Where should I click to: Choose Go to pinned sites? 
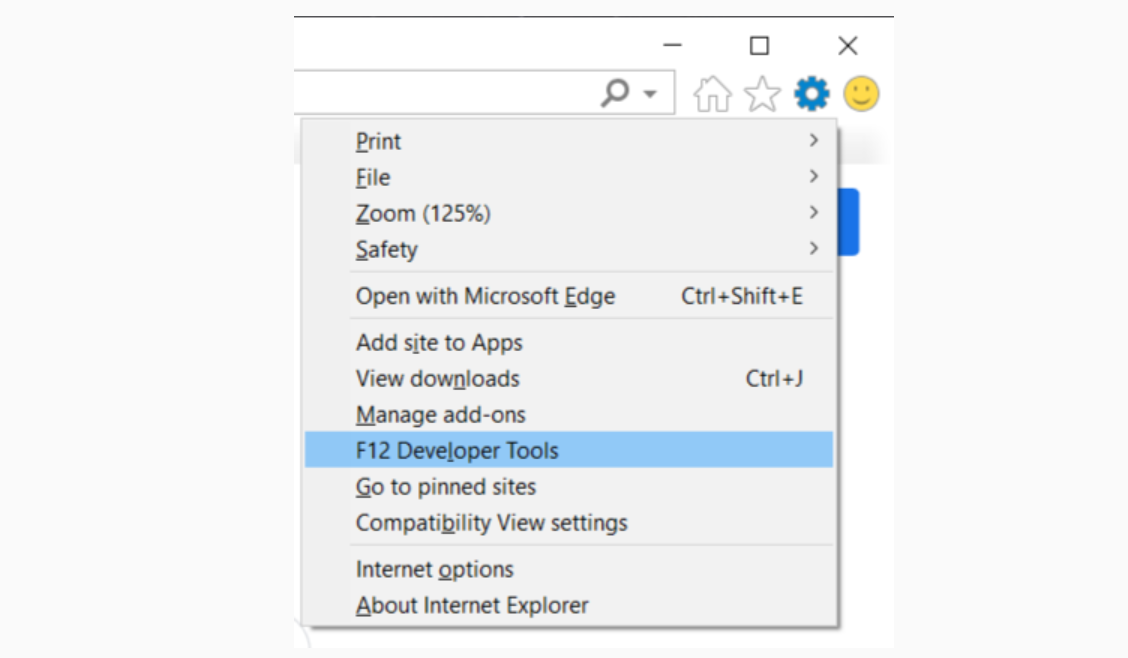click(446, 486)
